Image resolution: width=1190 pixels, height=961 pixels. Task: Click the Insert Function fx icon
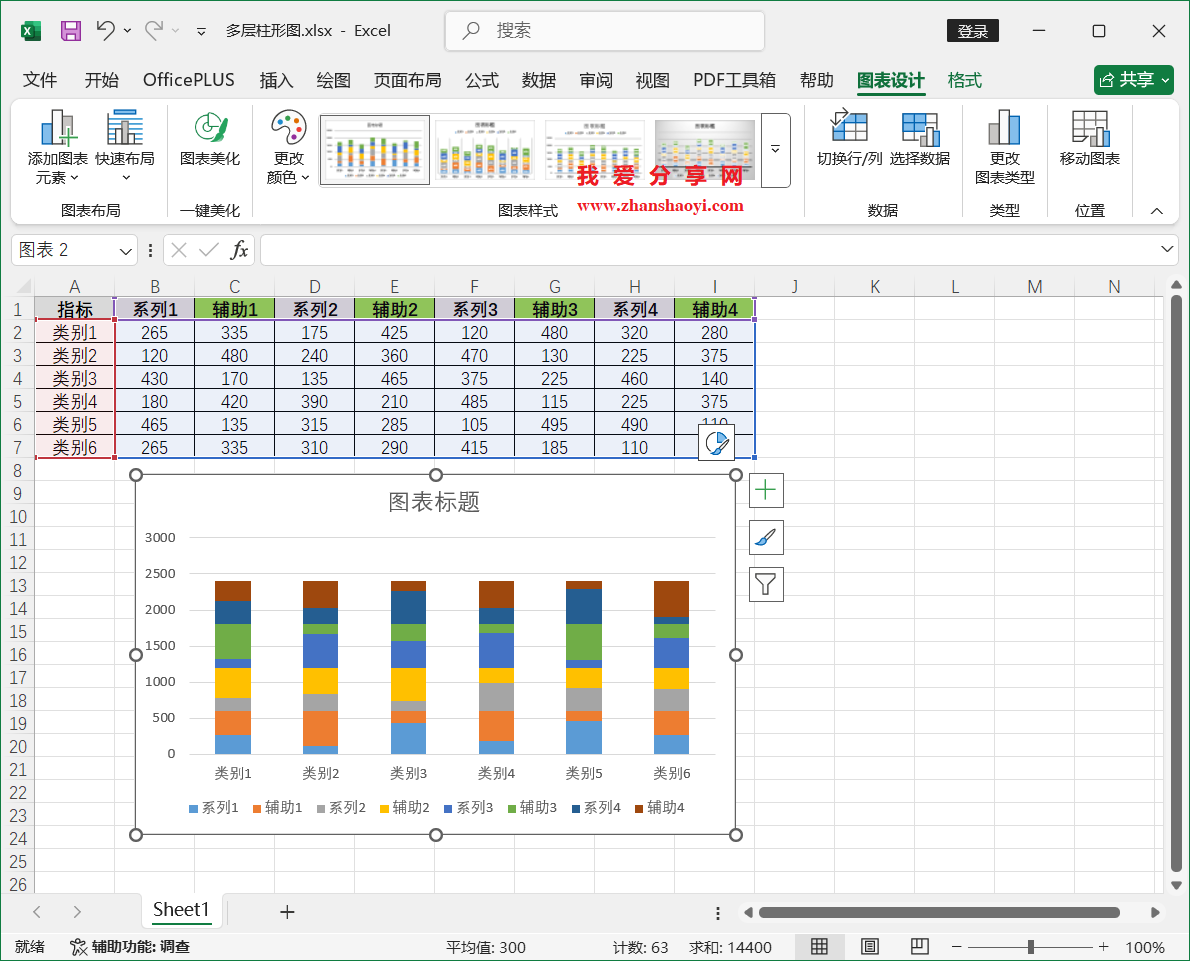[x=239, y=250]
